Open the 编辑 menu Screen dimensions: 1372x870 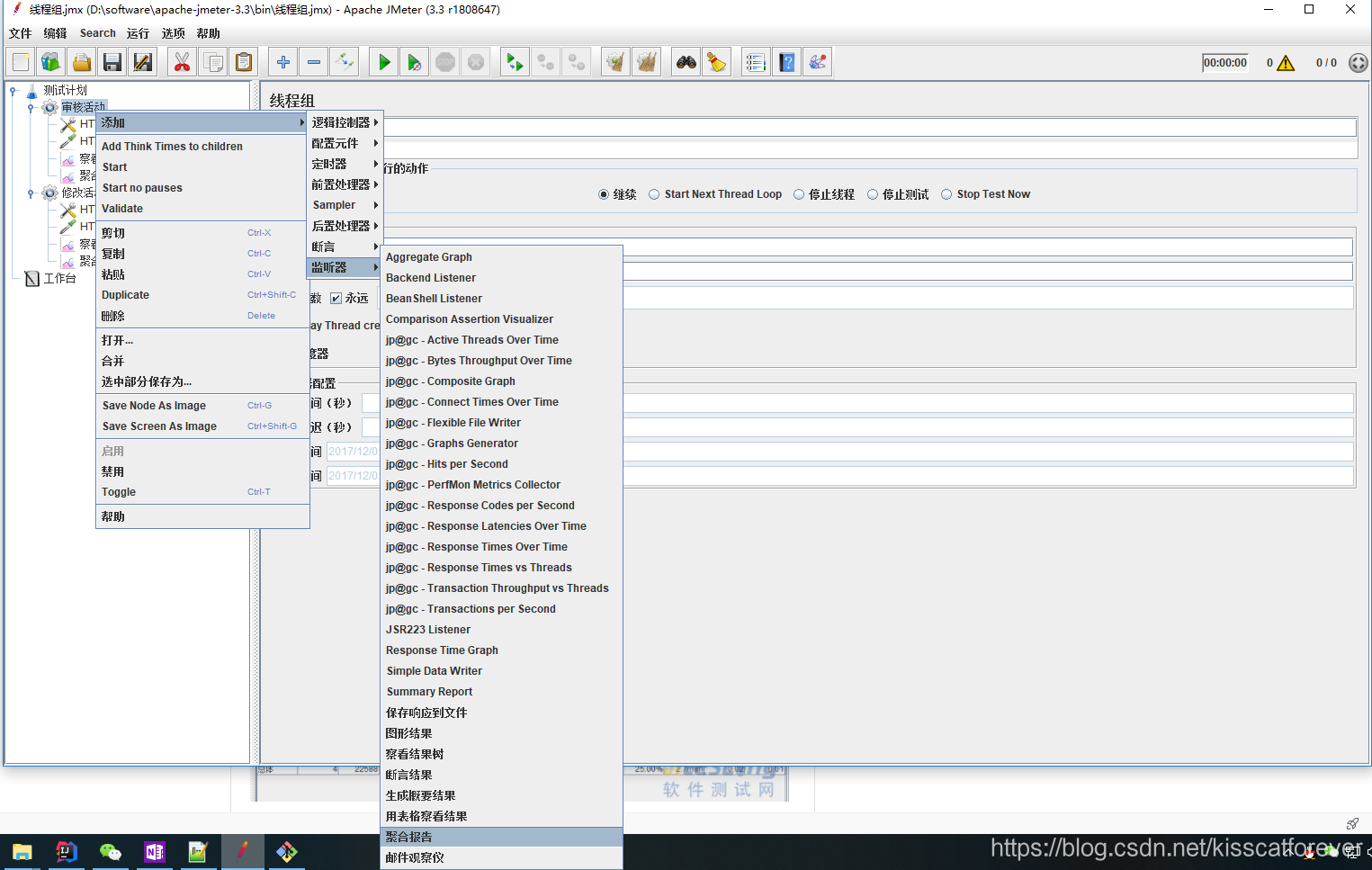[x=55, y=33]
